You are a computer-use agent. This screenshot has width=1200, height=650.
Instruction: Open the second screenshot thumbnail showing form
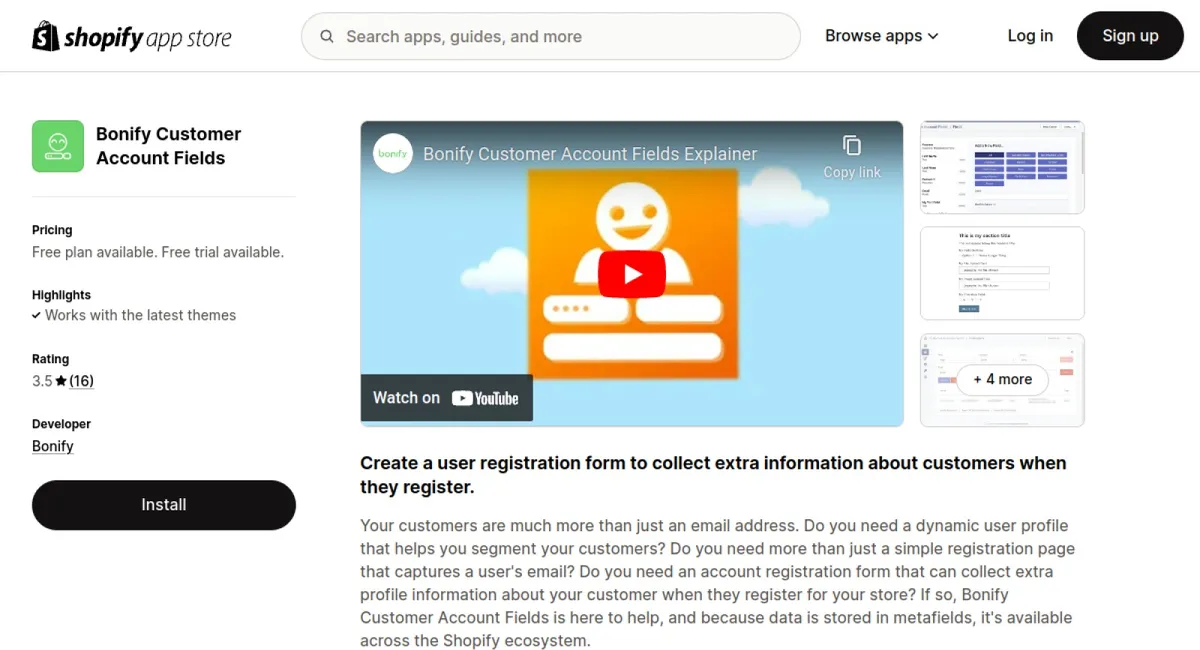(1002, 274)
